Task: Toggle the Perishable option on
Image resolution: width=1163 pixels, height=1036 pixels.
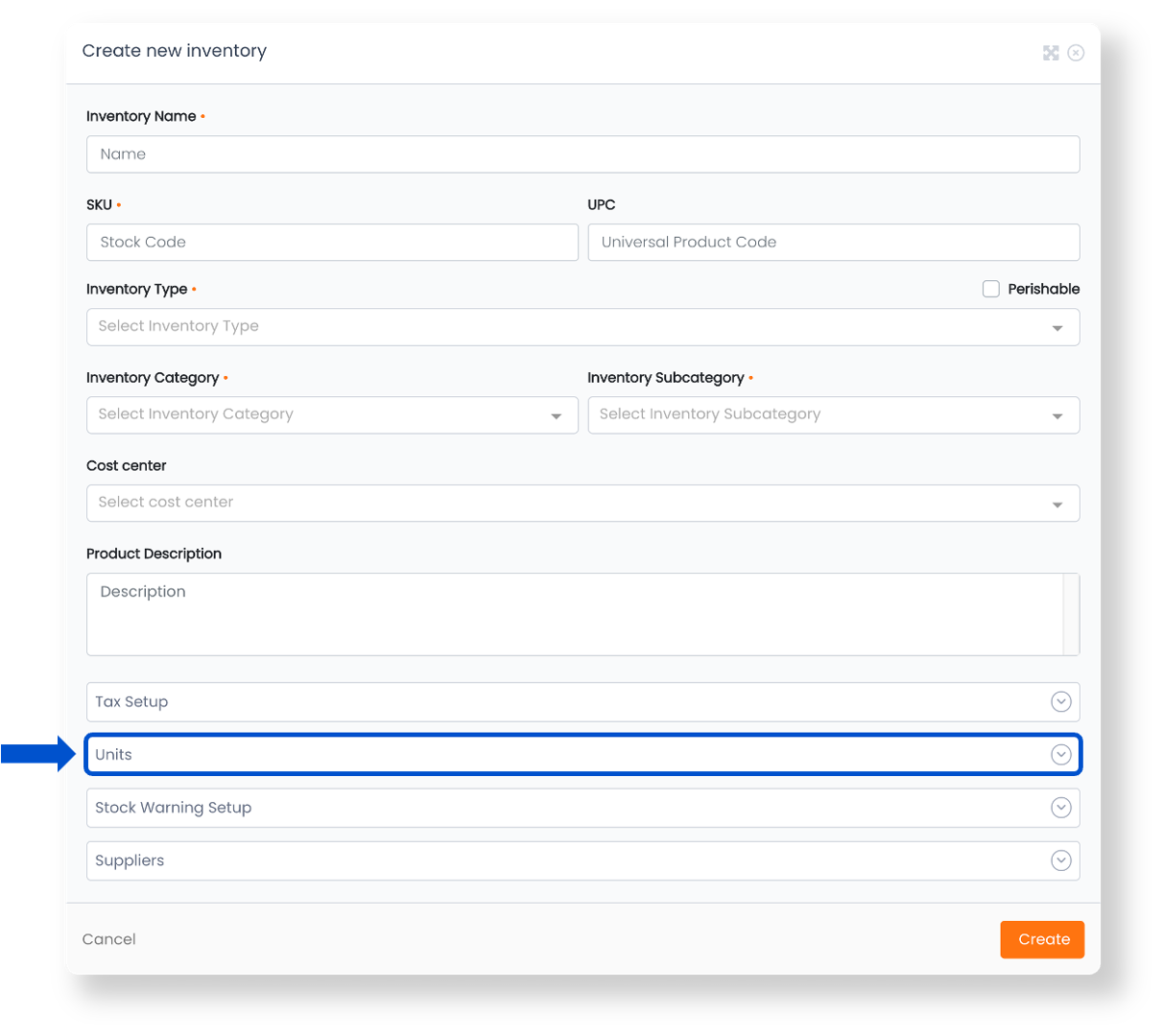Action: (x=990, y=288)
